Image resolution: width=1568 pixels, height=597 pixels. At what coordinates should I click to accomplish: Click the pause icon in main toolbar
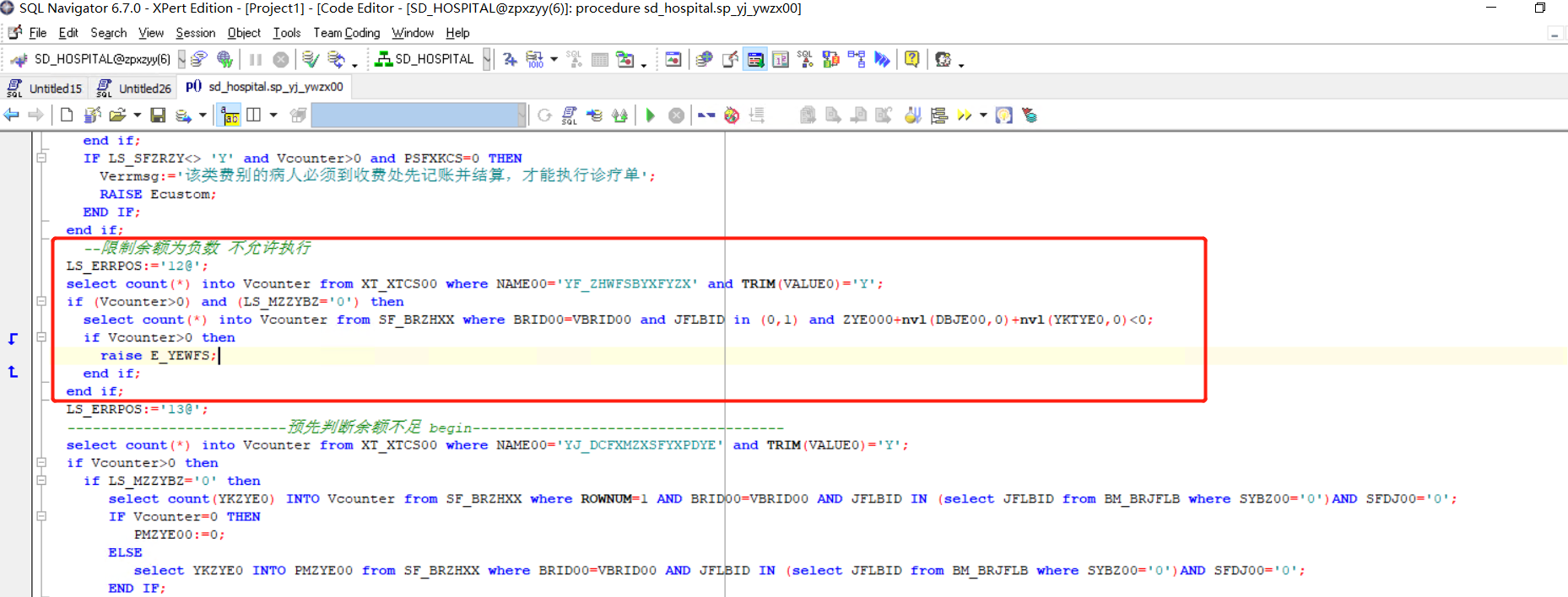[x=256, y=59]
